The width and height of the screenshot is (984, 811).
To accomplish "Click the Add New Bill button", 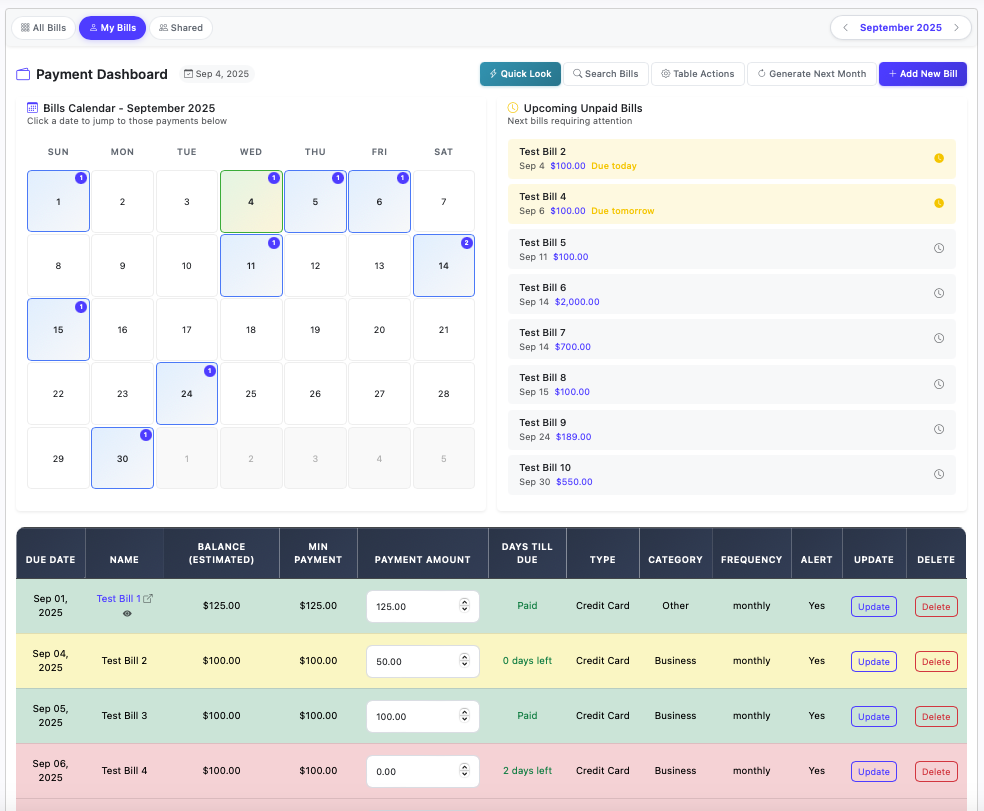I will [922, 74].
